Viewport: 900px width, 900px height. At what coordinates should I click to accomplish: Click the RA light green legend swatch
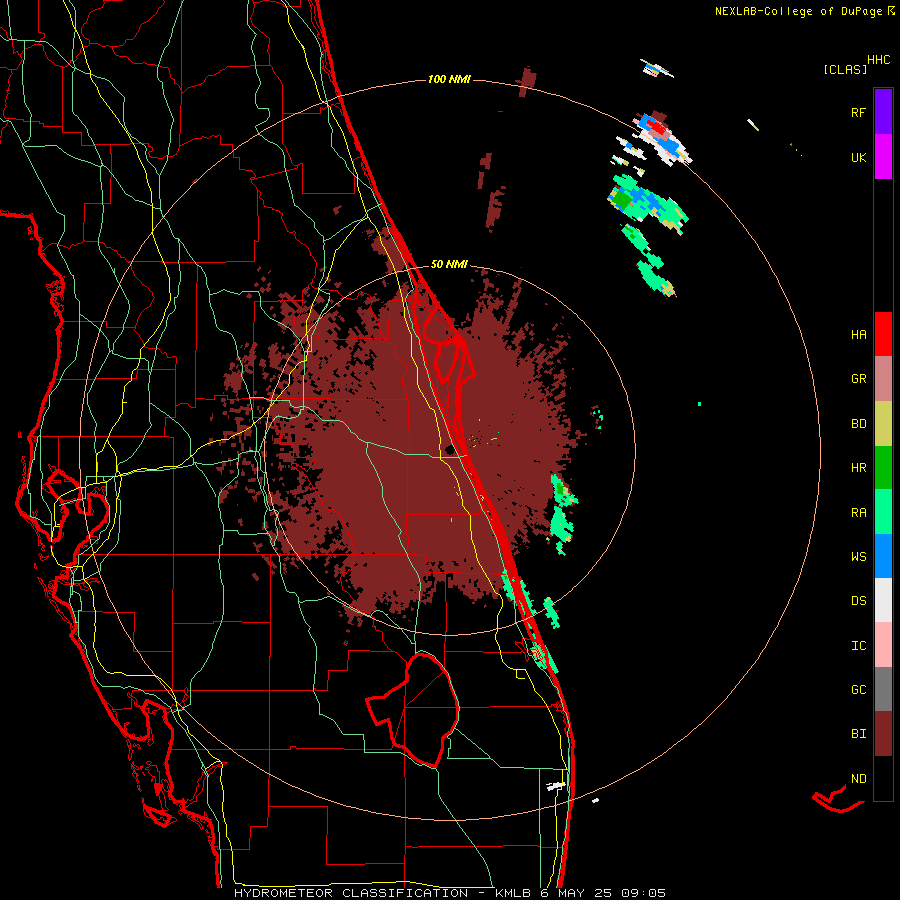pyautogui.click(x=883, y=512)
